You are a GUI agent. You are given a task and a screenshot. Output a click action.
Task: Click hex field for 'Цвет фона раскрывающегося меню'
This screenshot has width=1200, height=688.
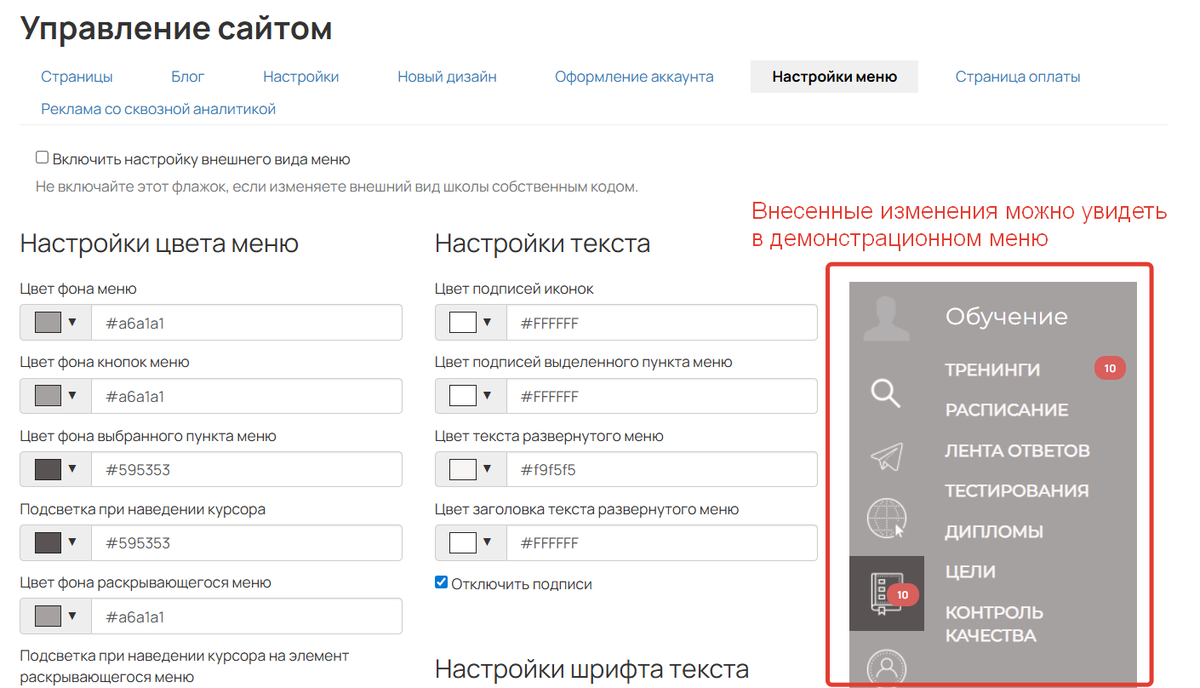click(x=246, y=616)
